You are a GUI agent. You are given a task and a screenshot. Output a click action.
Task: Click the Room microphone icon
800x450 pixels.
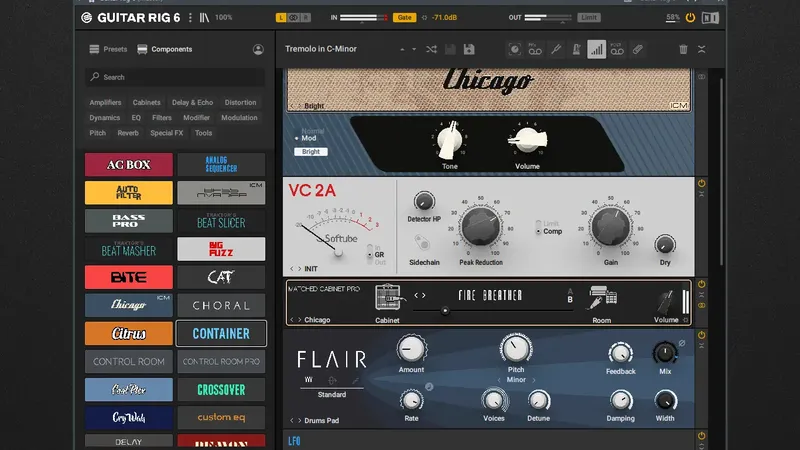tap(603, 297)
